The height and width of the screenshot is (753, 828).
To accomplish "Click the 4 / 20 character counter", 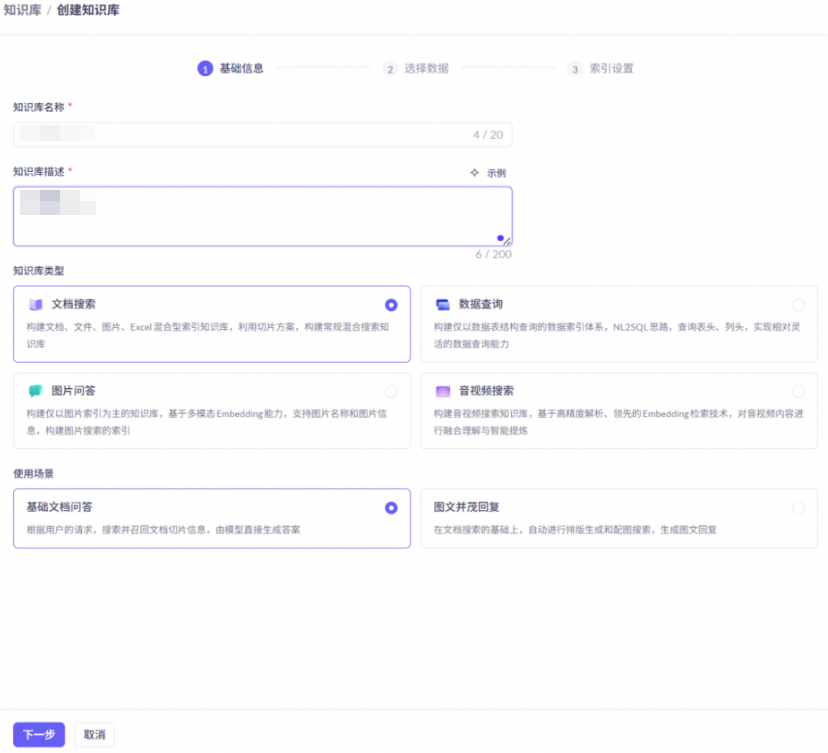I will (488, 135).
